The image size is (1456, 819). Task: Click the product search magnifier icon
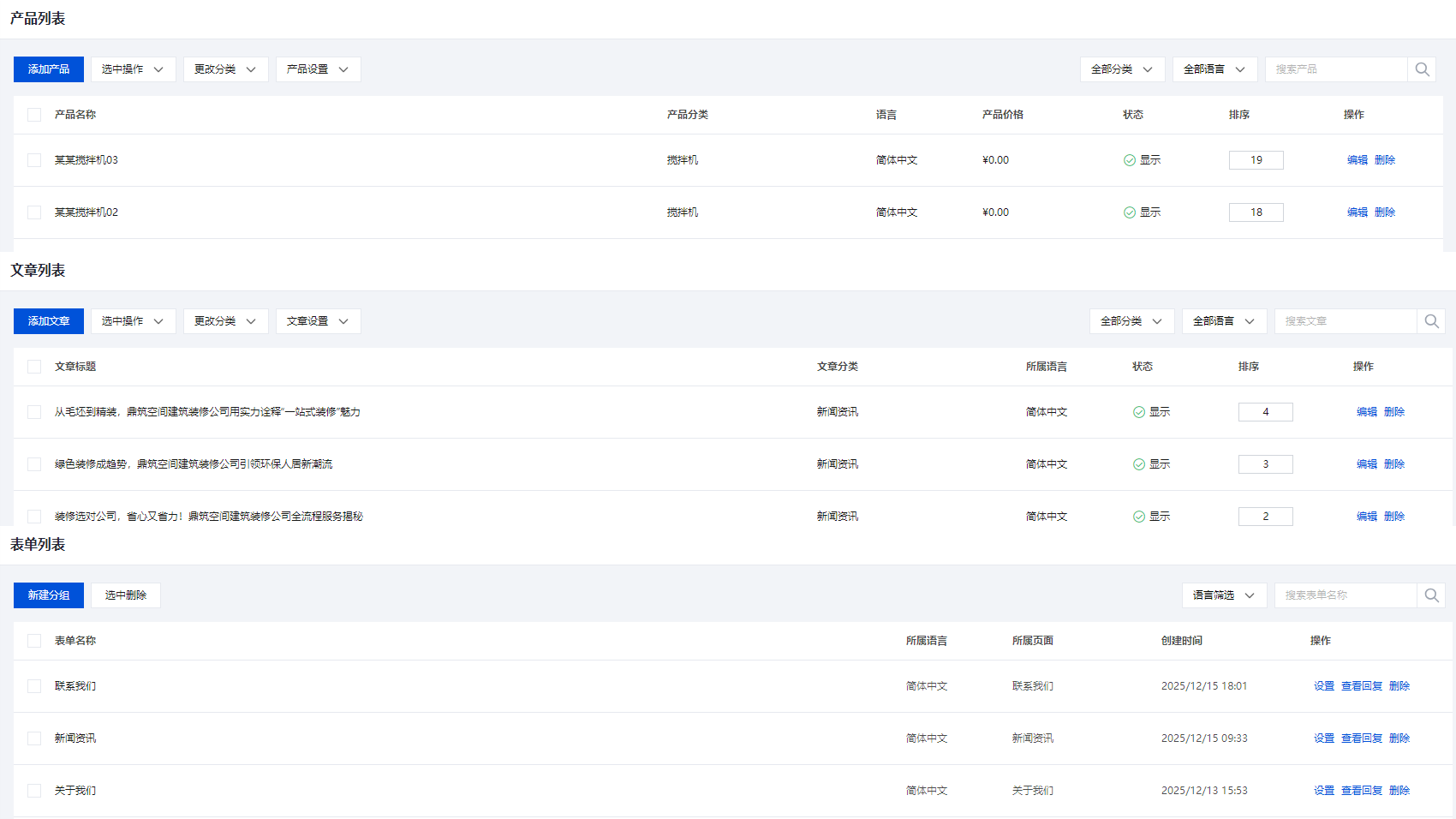pos(1422,69)
